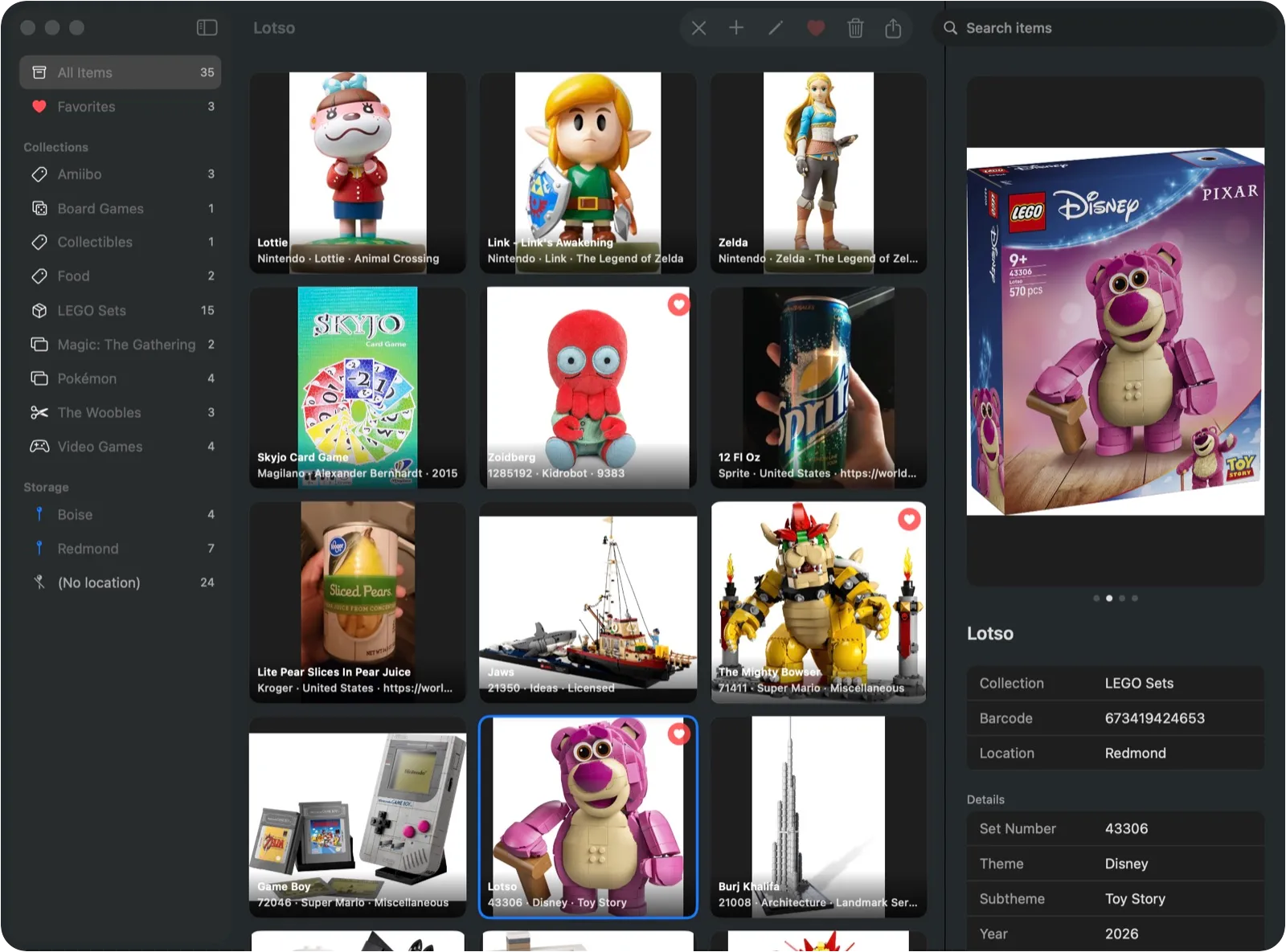The image size is (1286, 952).
Task: Click the Location value Redmond
Action: pyautogui.click(x=1135, y=754)
